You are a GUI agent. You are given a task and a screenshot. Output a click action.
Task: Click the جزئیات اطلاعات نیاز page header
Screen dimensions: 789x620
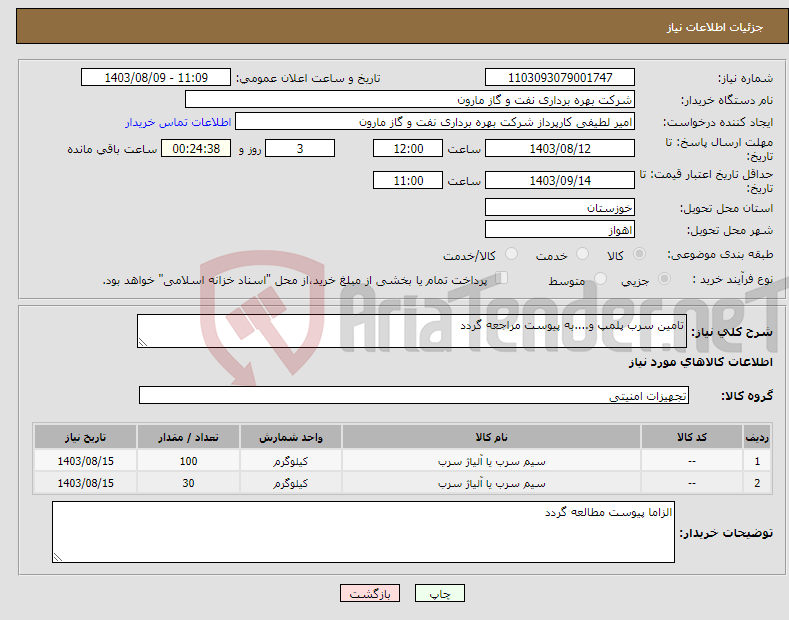pyautogui.click(x=715, y=27)
